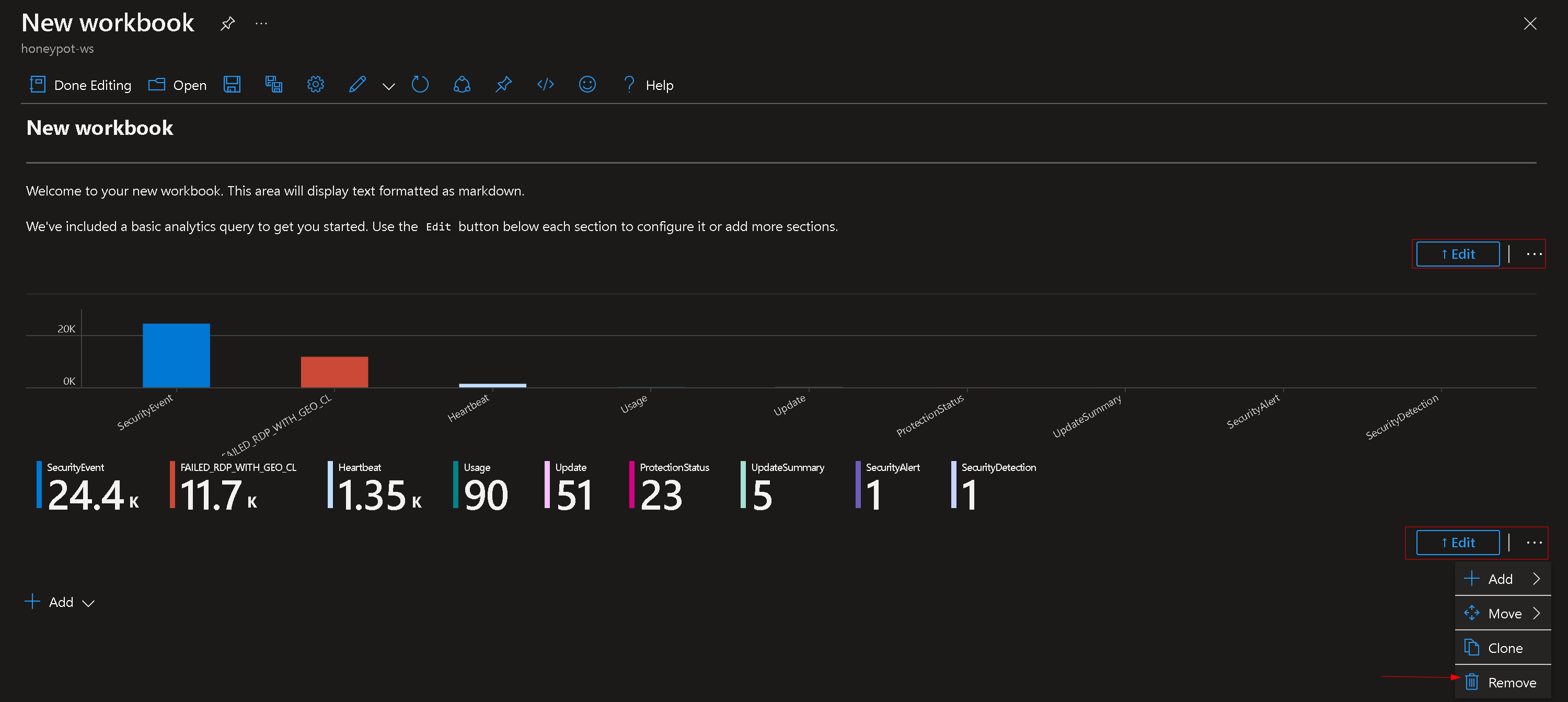Click the red FAILED_RDP_WITH_GEO_CL bar
This screenshot has width=1568, height=702.
pyautogui.click(x=334, y=372)
